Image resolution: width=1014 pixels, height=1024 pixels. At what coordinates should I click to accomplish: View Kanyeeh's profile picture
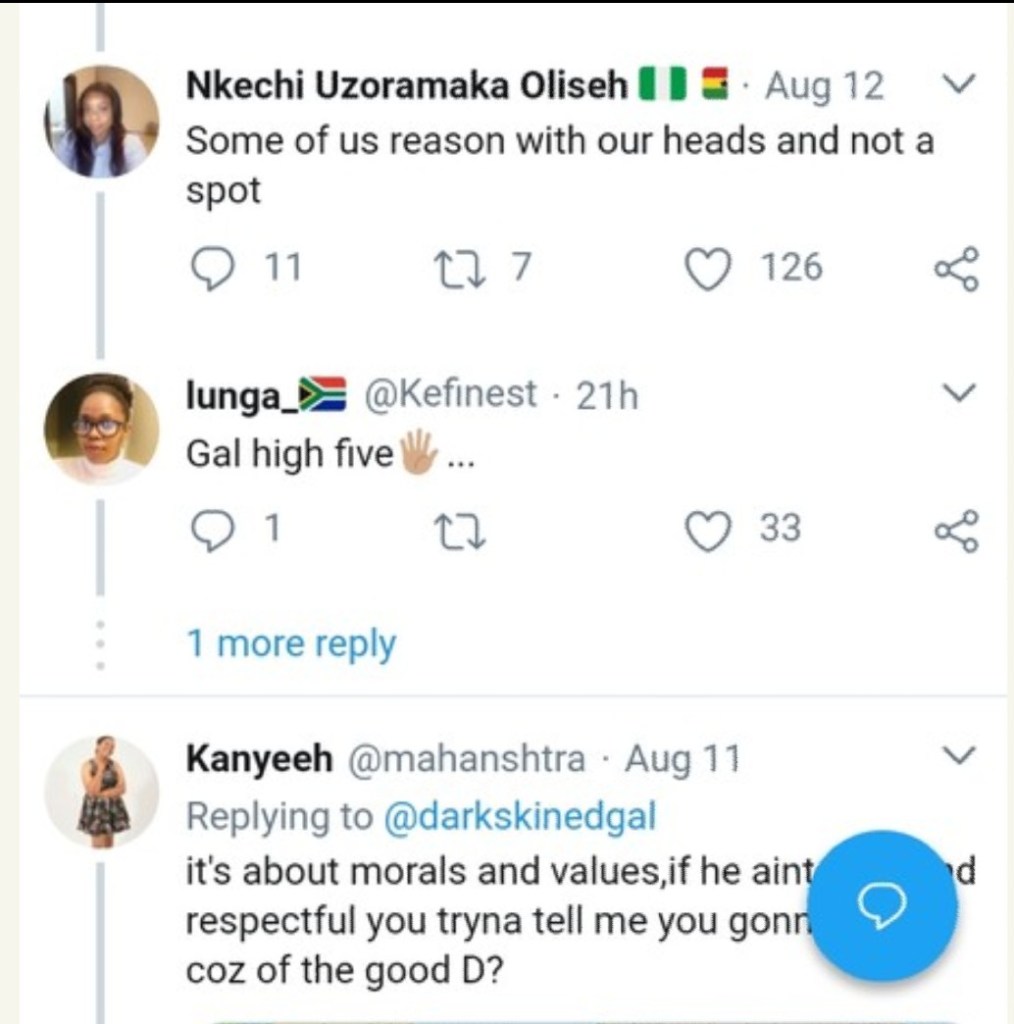[101, 792]
